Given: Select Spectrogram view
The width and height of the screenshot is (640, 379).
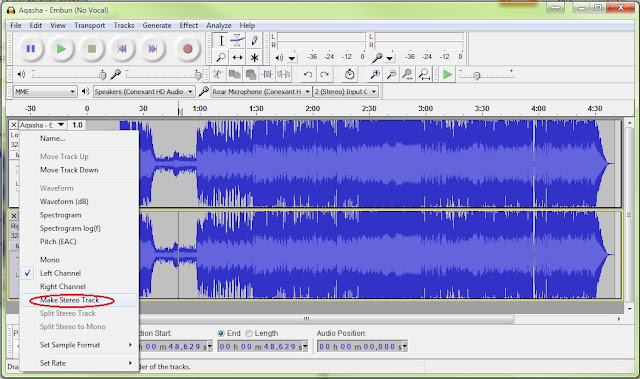Looking at the screenshot, I should click(79, 215).
